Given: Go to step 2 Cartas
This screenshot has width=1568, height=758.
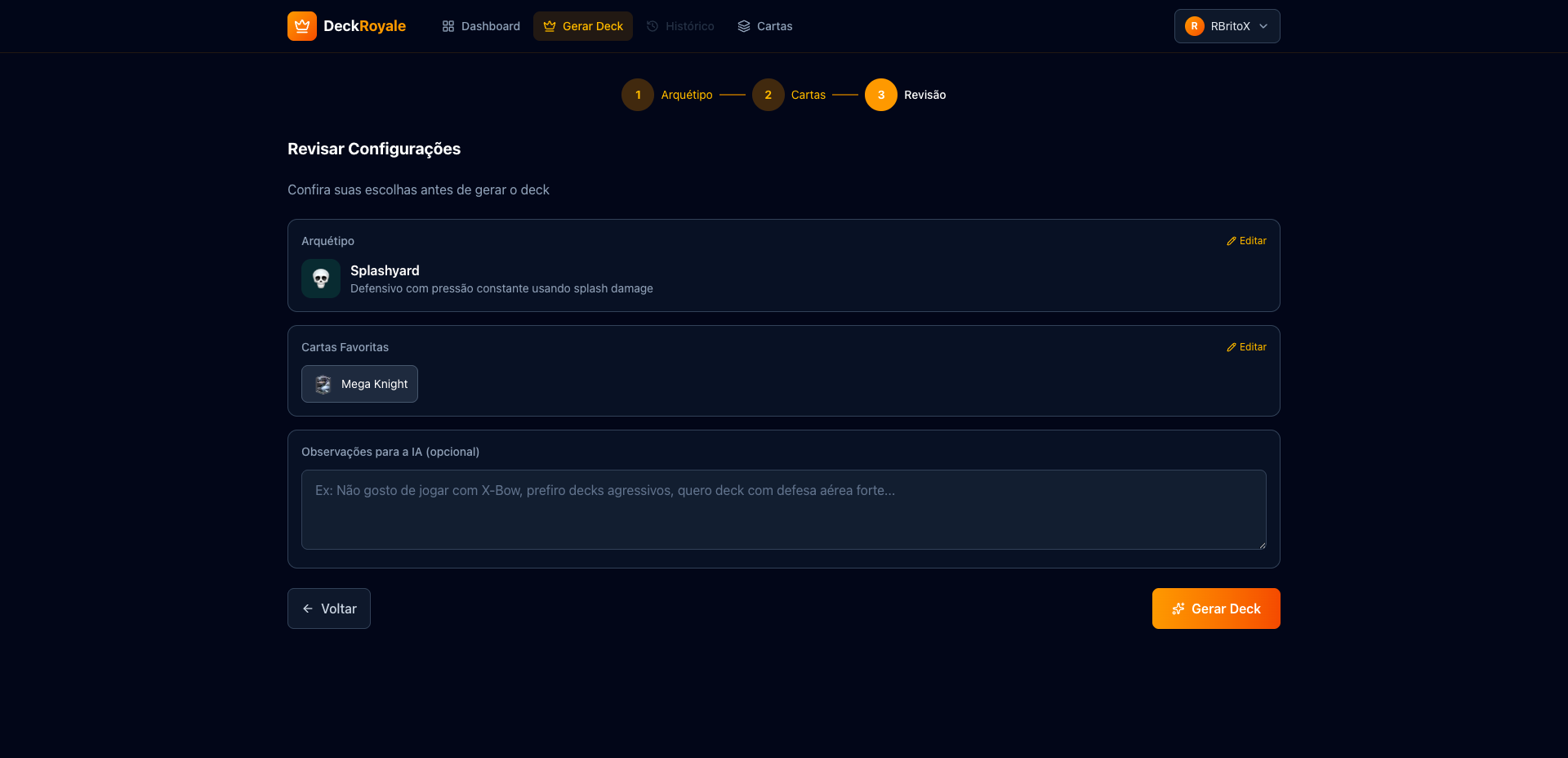Looking at the screenshot, I should (768, 95).
